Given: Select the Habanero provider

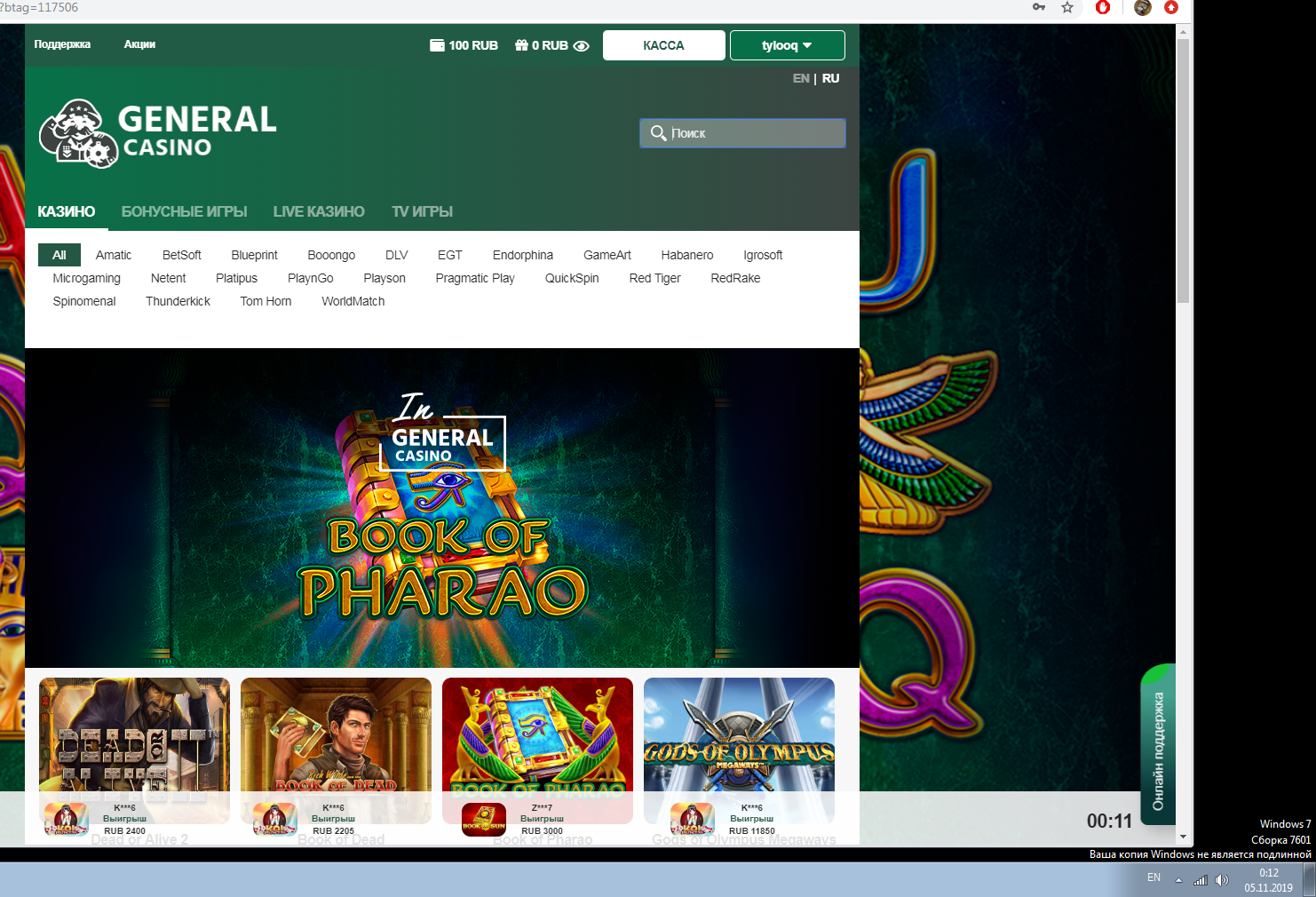Looking at the screenshot, I should tap(687, 255).
